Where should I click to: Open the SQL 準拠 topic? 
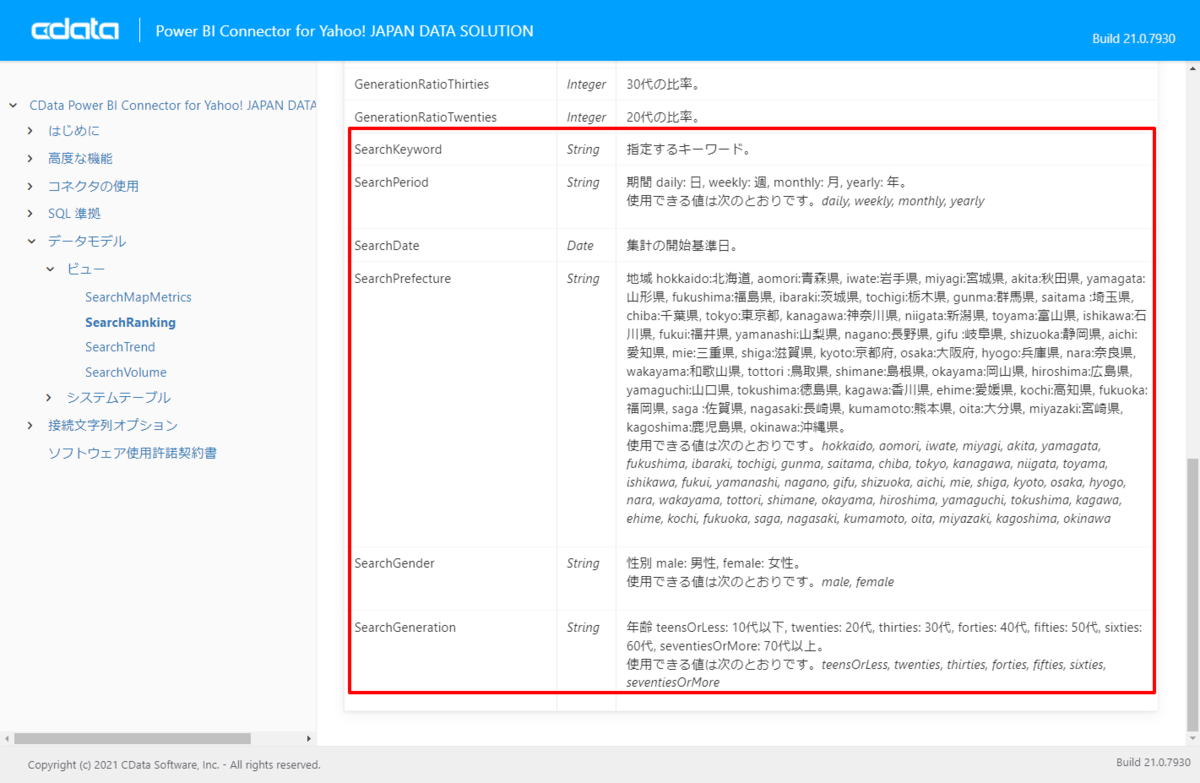(74, 214)
